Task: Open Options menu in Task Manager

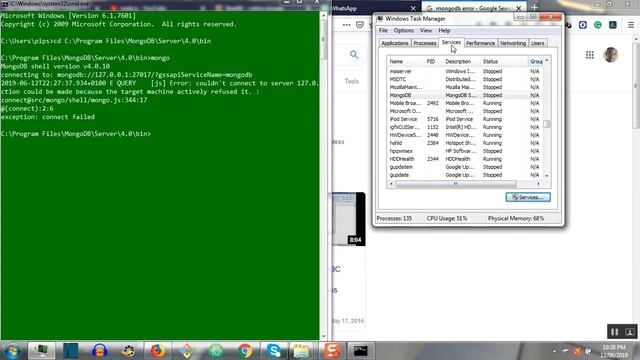Action: tap(404, 31)
